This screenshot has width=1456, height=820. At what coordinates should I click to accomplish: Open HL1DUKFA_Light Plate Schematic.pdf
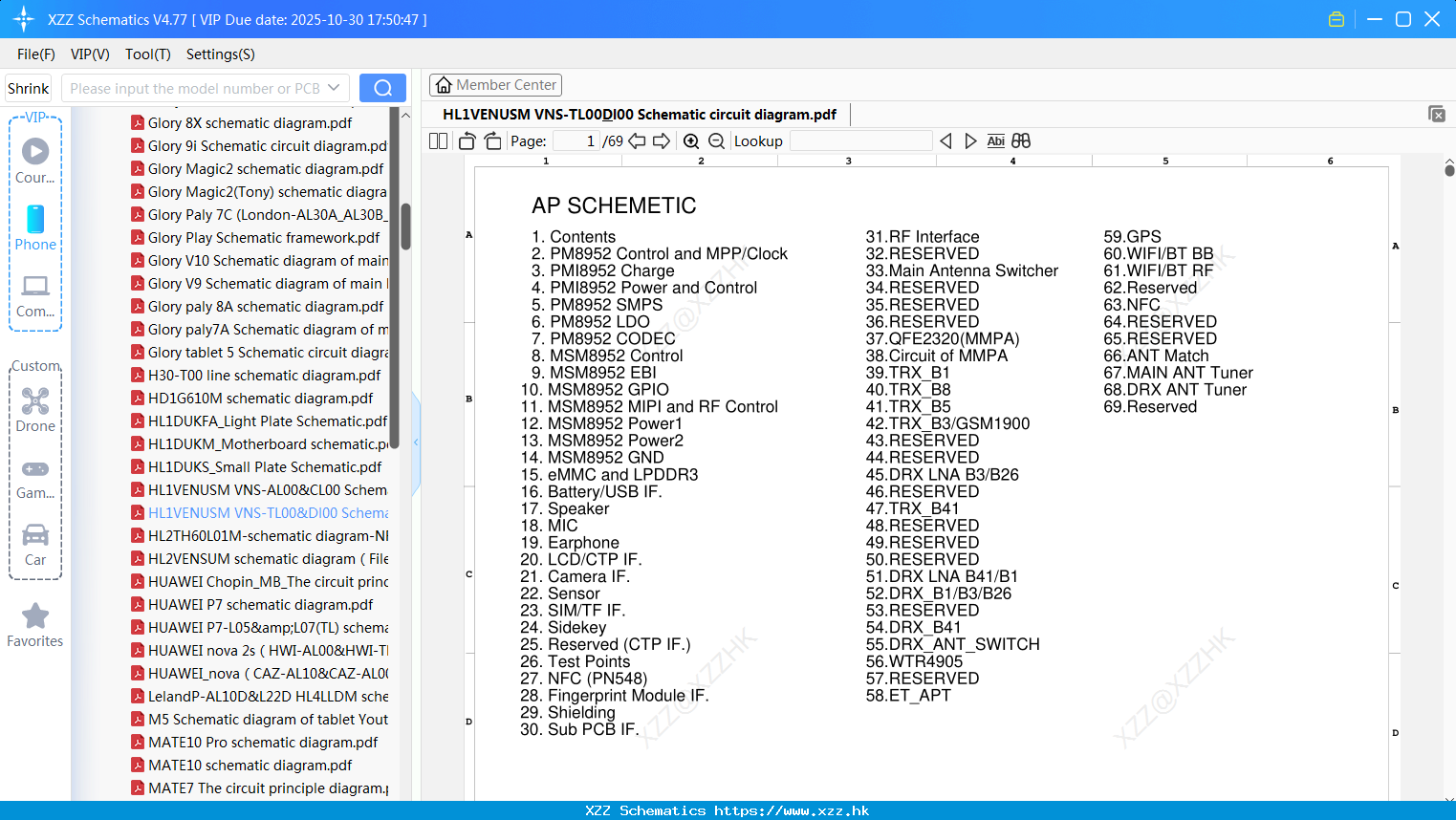(x=259, y=421)
